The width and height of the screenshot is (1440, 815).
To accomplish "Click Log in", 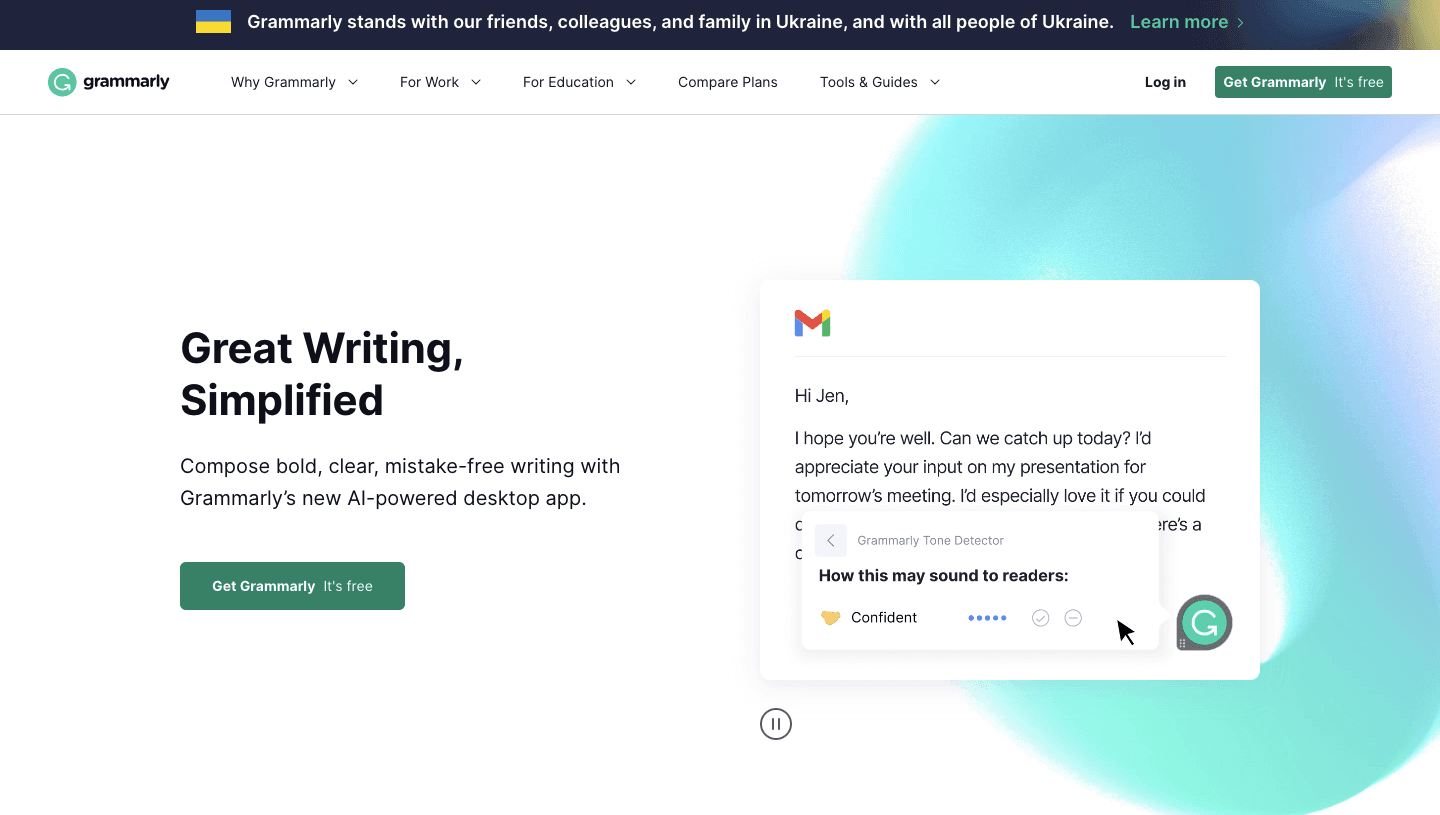I will click(x=1164, y=82).
